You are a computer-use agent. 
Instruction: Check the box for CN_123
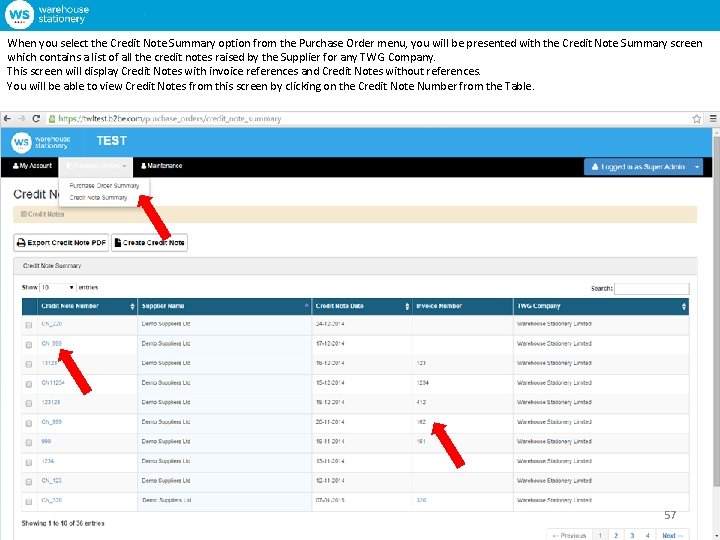click(29, 482)
